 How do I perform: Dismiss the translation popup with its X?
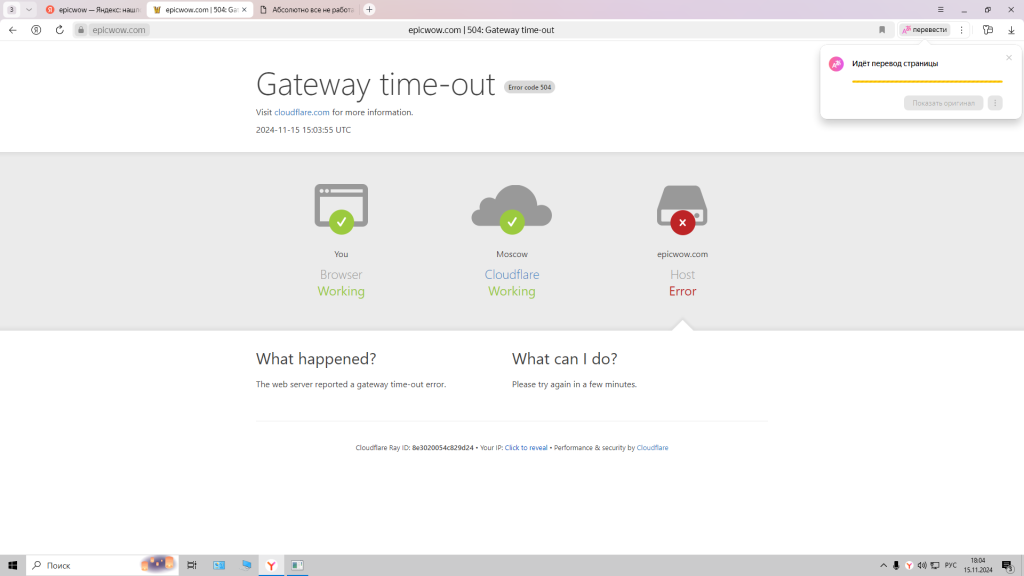pos(1009,57)
